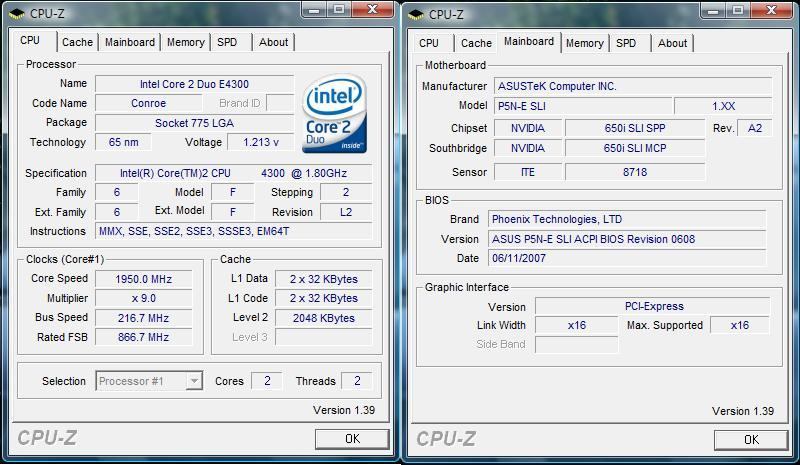Click the Technology value '65 nm'

[123, 142]
